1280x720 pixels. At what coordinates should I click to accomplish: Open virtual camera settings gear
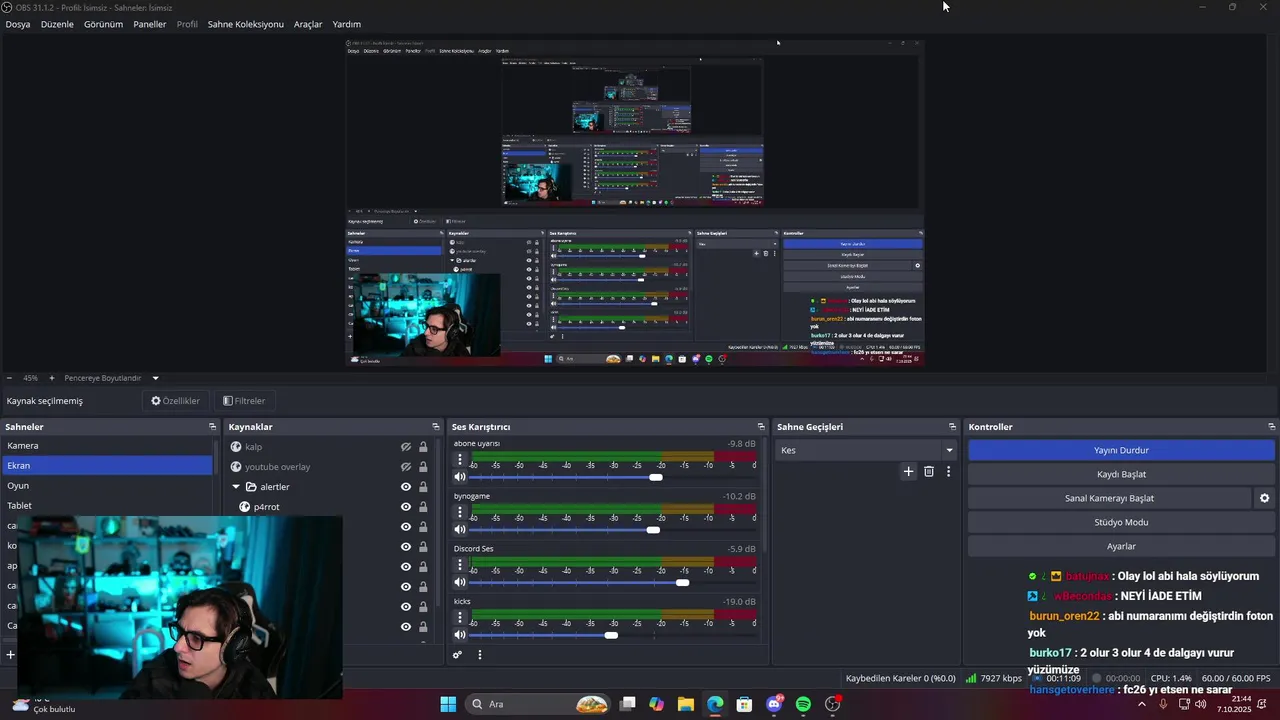1264,498
